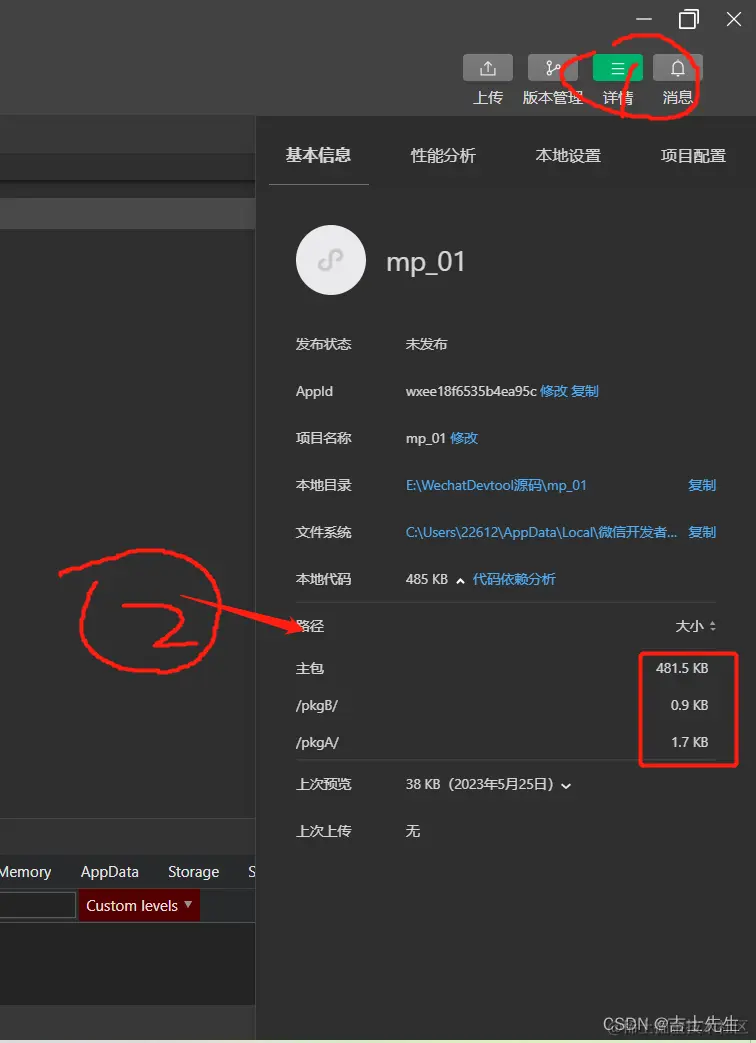
Task: Open the Memory debugger tab
Action: click(25, 872)
